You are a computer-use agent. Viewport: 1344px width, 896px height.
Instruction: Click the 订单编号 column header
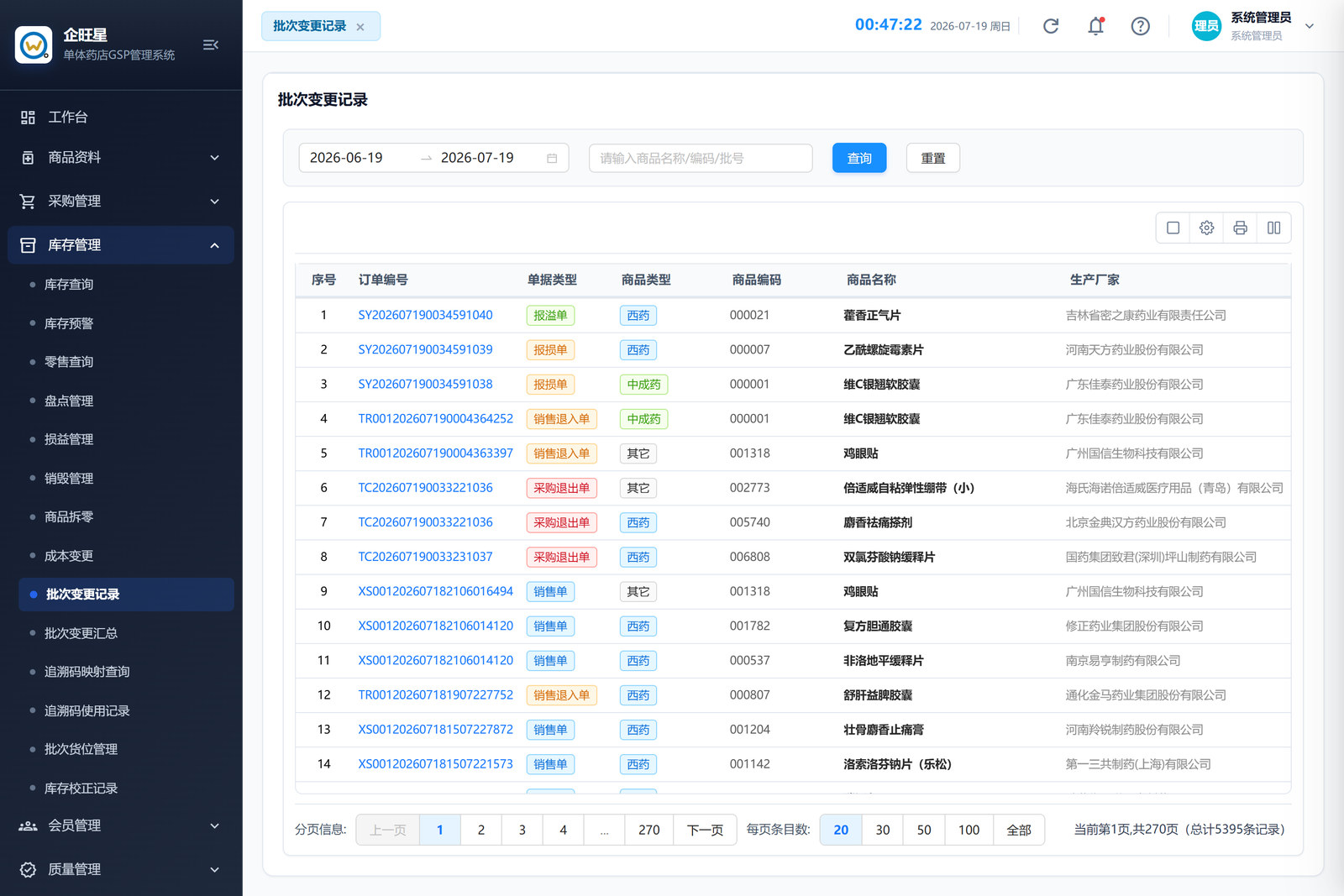383,280
